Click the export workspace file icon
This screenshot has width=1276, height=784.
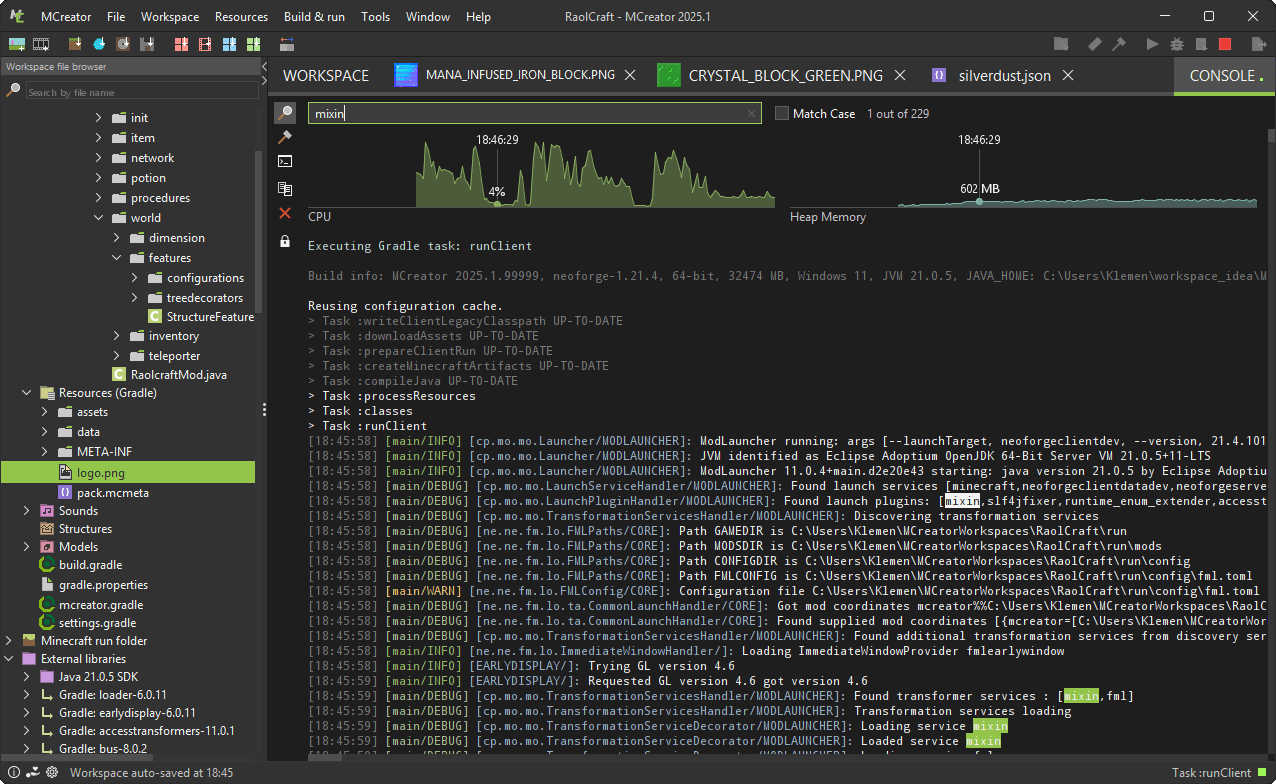pyautogui.click(x=1259, y=44)
